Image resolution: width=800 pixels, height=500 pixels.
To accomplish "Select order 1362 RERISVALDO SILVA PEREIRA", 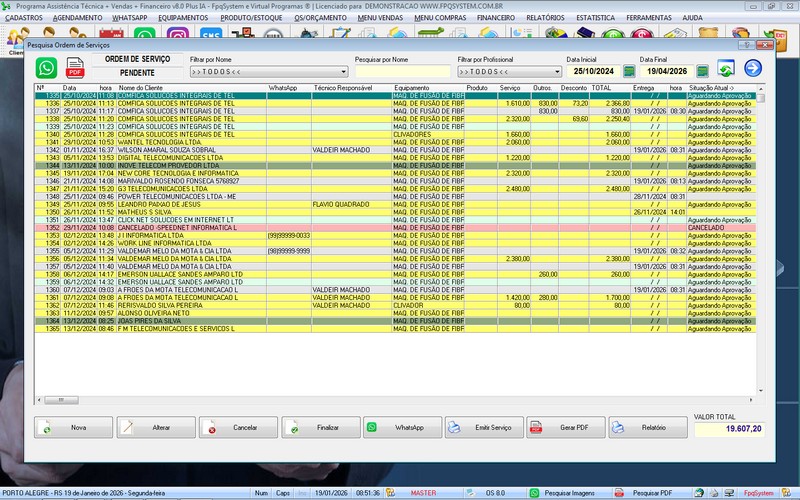I will [395, 306].
